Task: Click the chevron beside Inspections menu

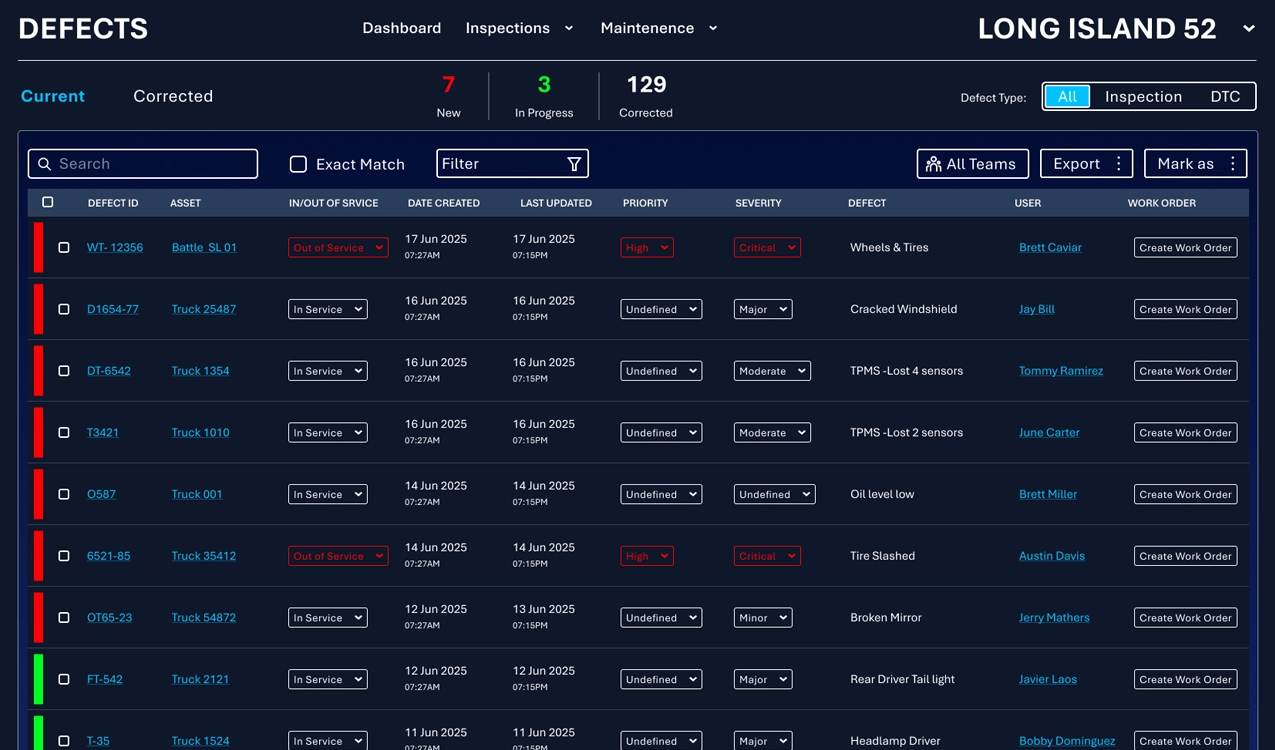Action: tap(569, 28)
